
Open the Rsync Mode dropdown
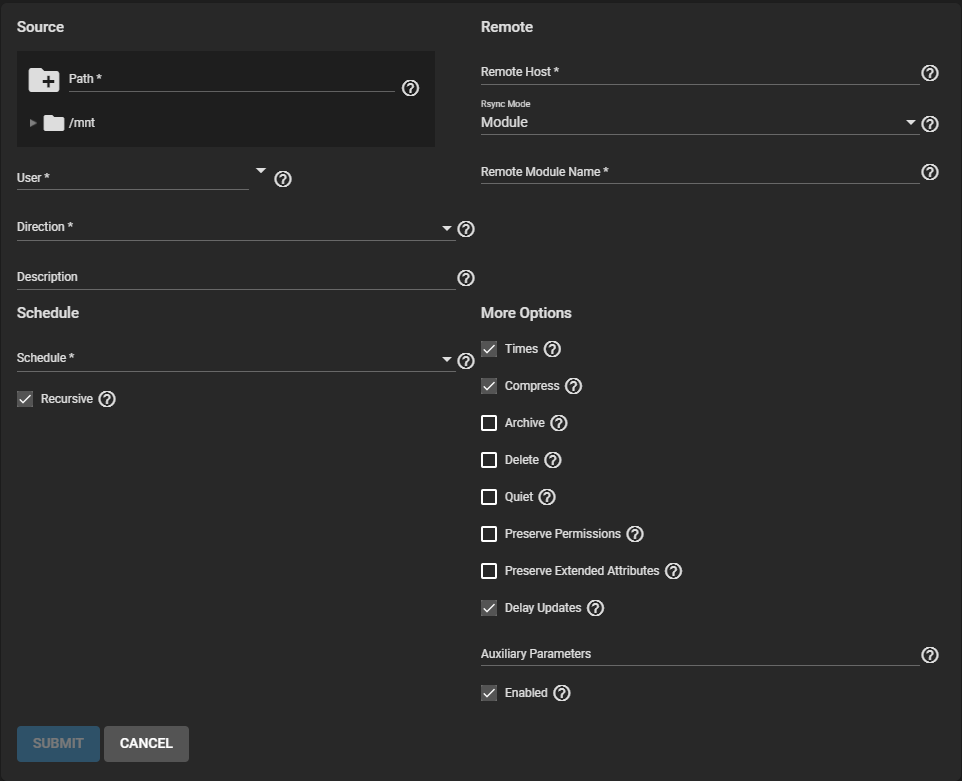click(x=698, y=123)
